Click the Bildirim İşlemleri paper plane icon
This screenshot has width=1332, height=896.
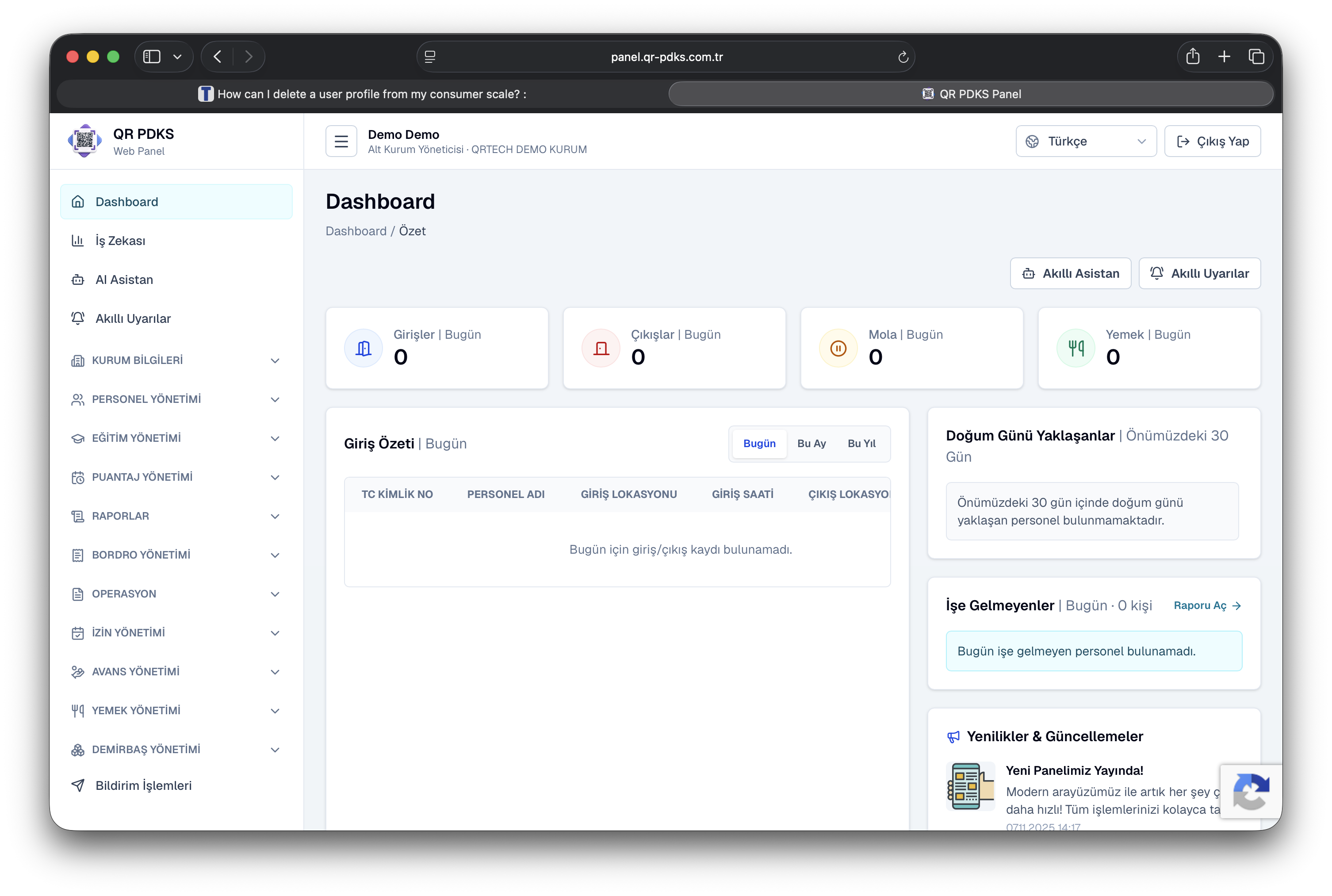point(78,785)
